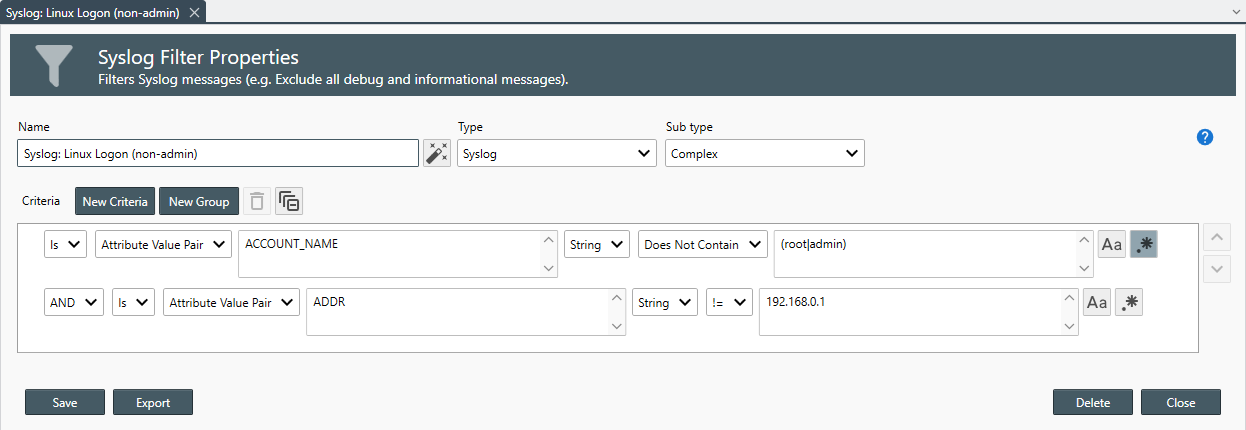Open the blue help question mark icon
This screenshot has height=430, width=1246.
(x=1205, y=137)
